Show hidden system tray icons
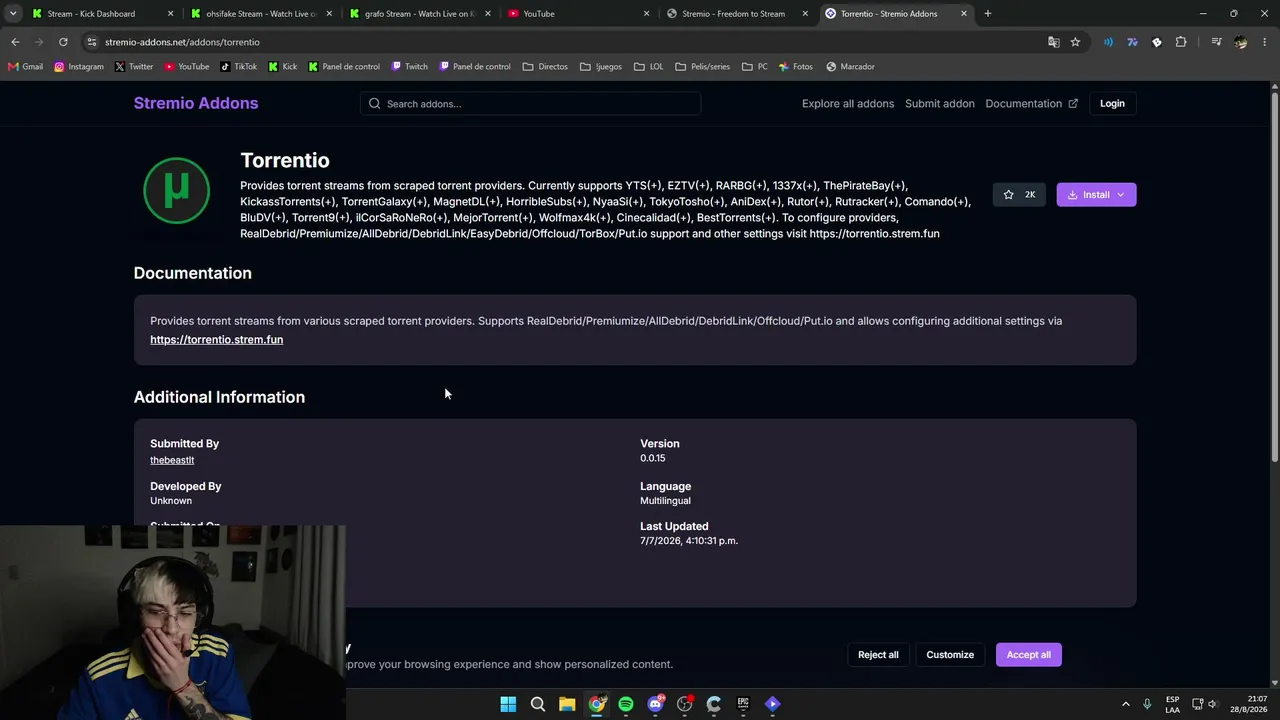The image size is (1280, 720). point(1125,704)
